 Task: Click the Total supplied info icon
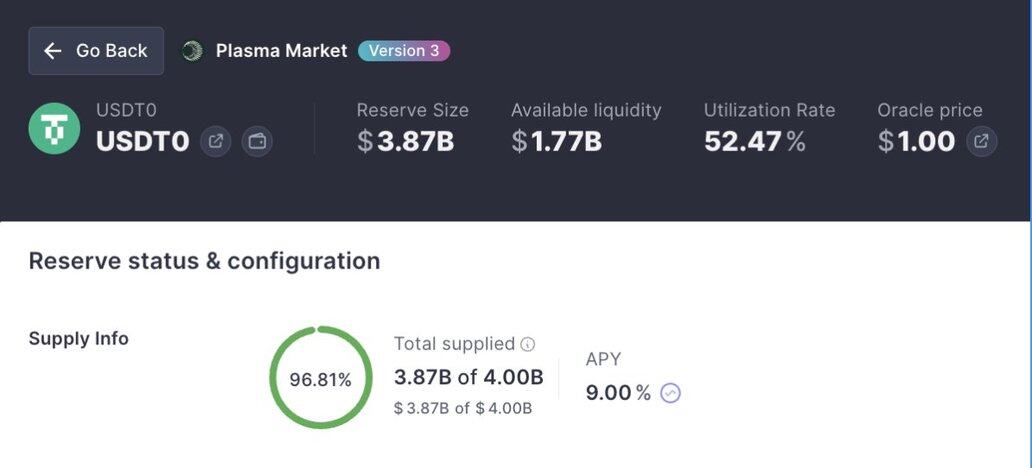pyautogui.click(x=528, y=344)
